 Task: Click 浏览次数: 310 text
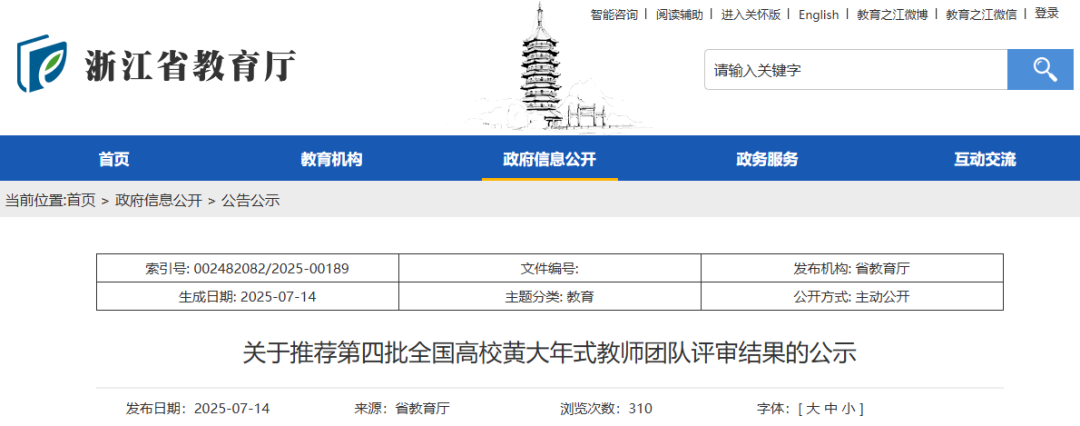[606, 409]
